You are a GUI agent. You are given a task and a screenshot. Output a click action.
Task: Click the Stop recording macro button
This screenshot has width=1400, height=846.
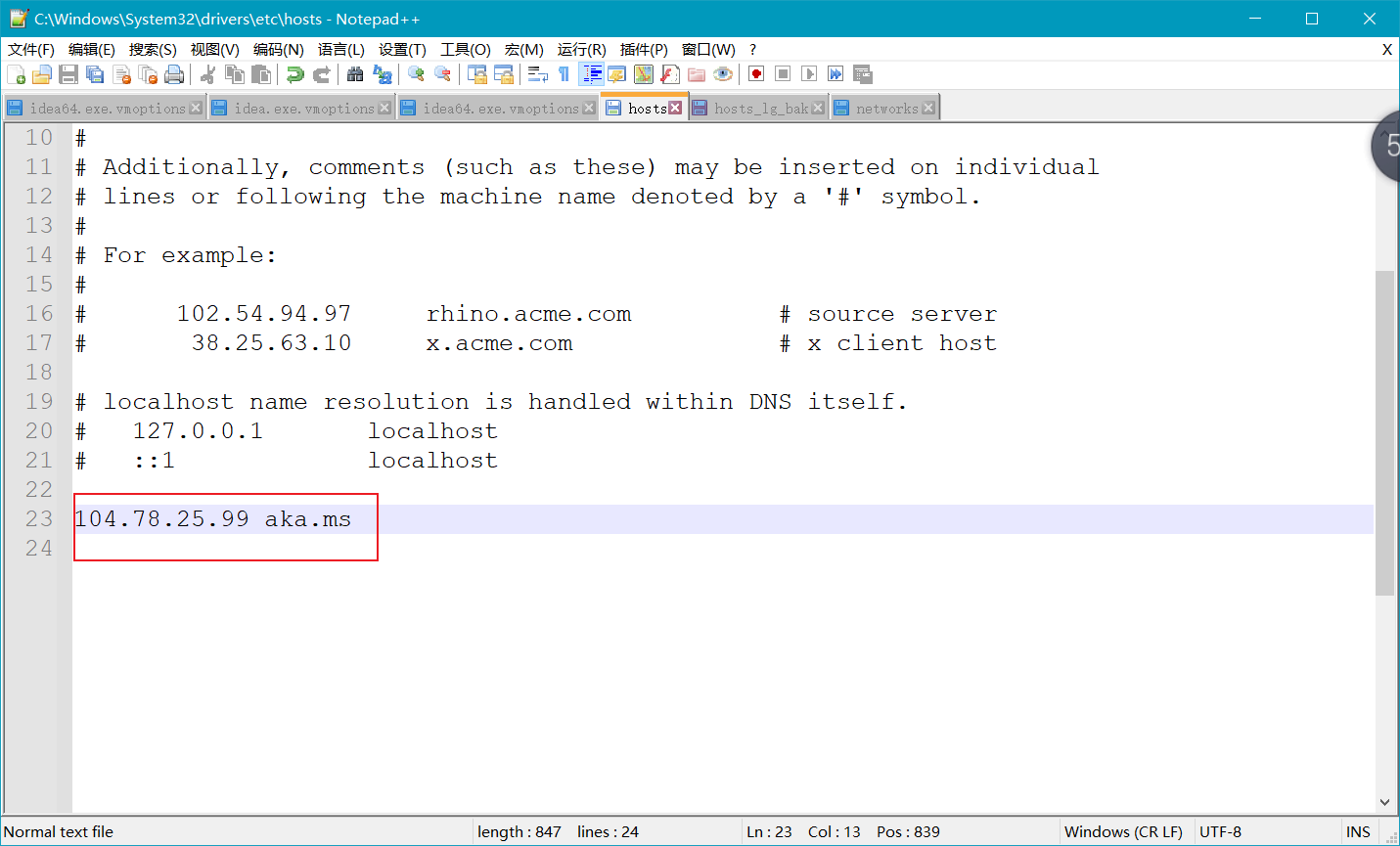(x=783, y=74)
